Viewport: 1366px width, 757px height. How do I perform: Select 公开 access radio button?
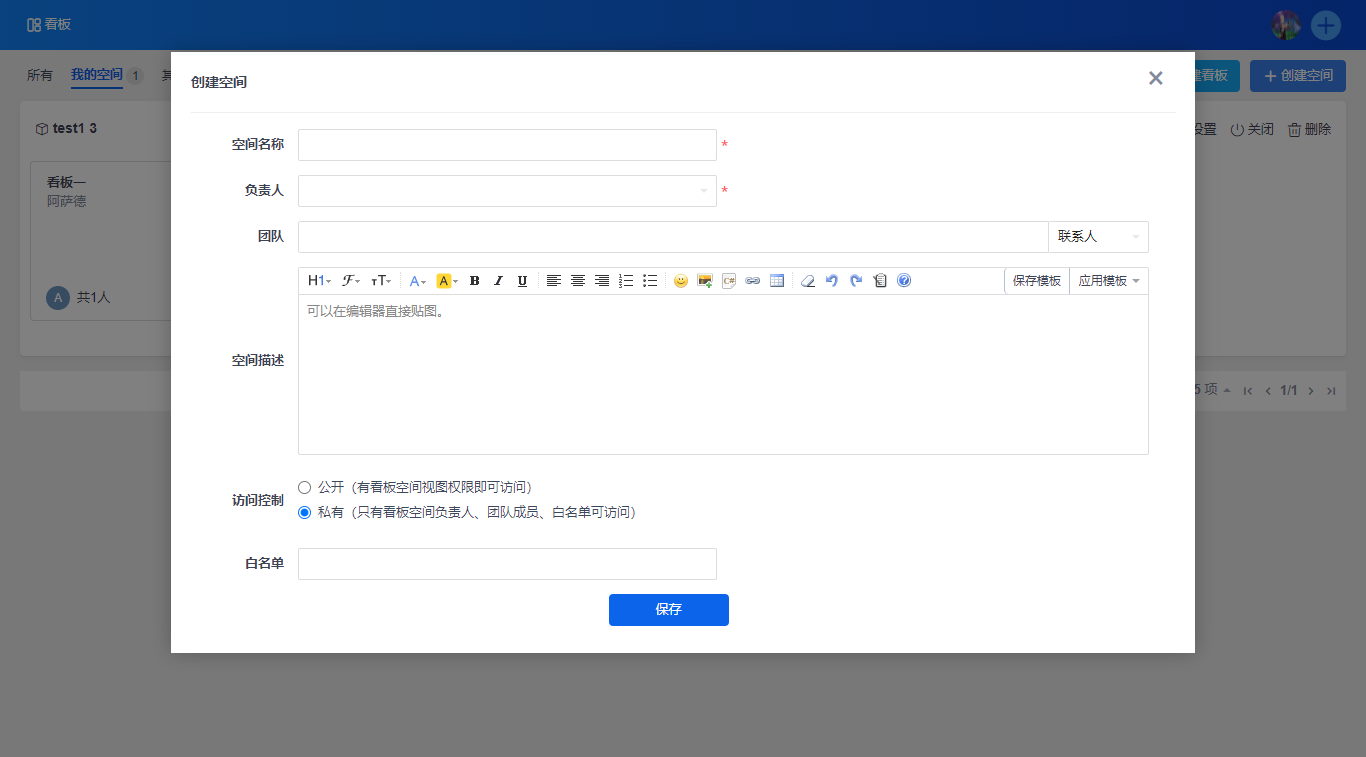click(305, 487)
